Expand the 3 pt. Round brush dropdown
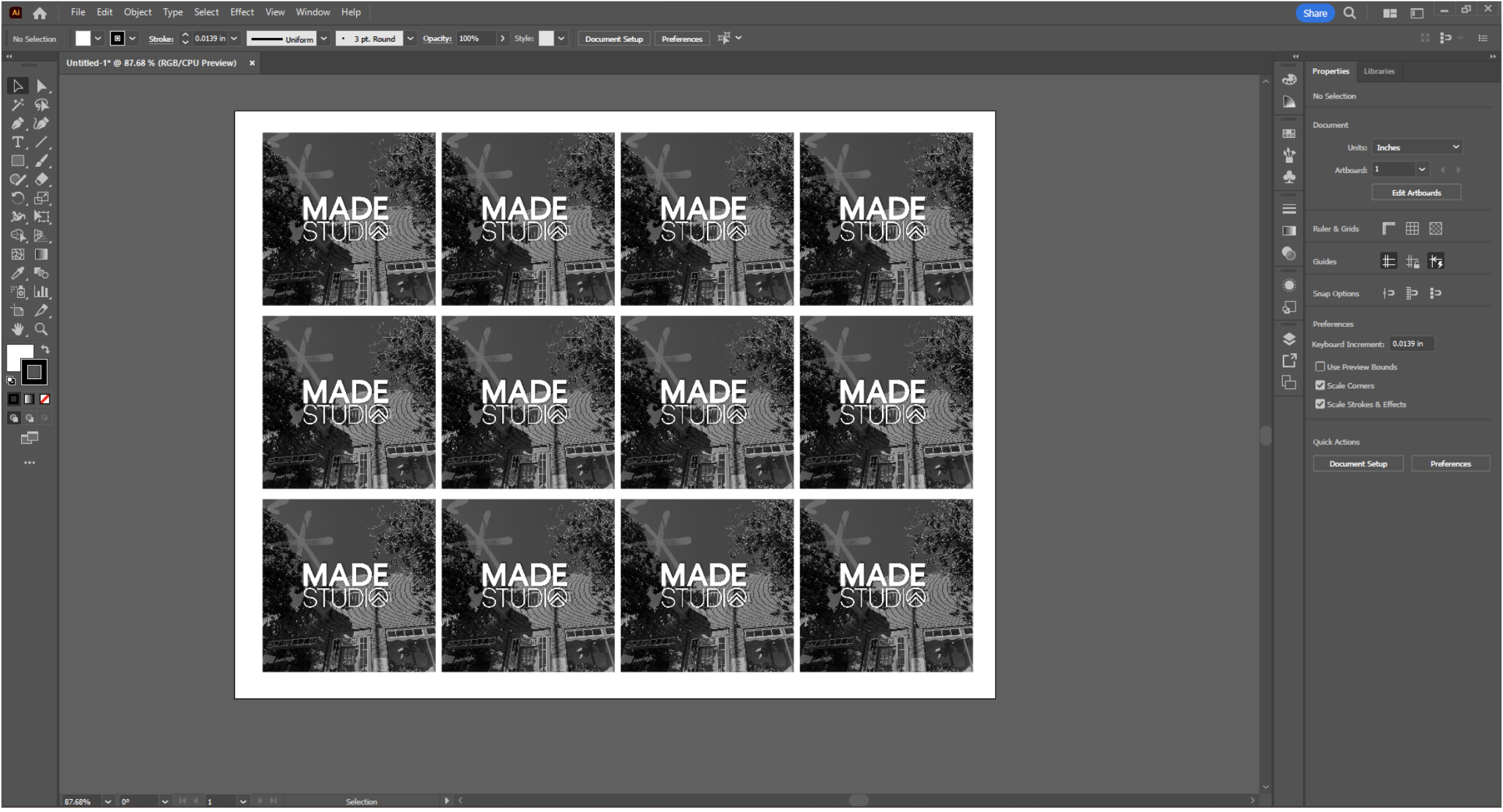Viewport: 1503px width, 812px height. pyautogui.click(x=410, y=39)
